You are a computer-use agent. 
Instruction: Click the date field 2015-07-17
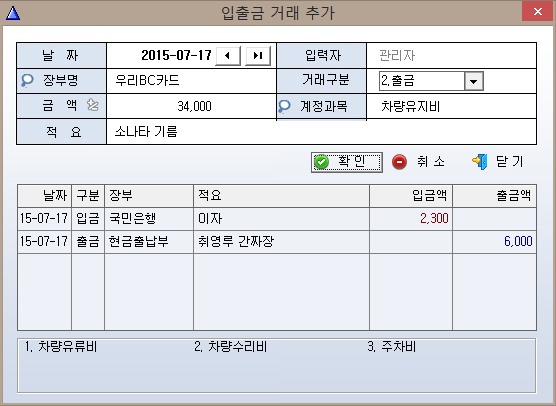tap(176, 55)
